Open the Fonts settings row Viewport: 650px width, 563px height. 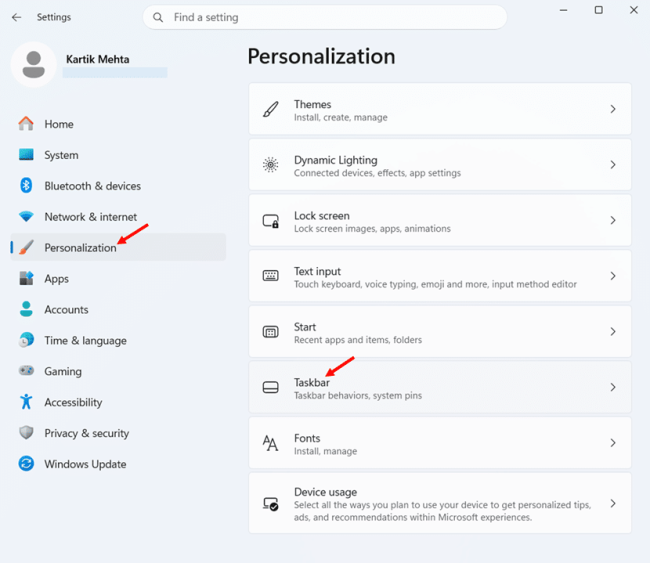(x=440, y=443)
